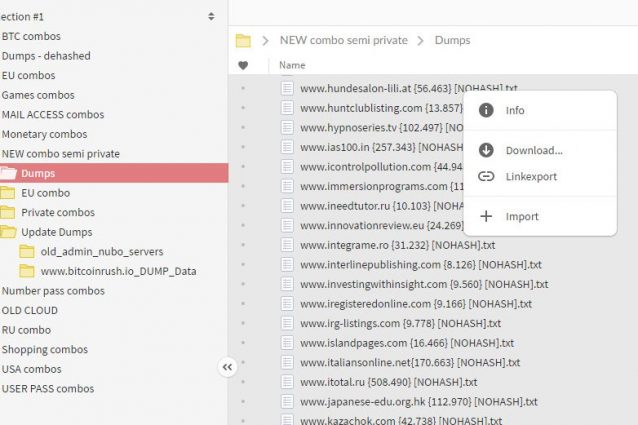Collapse sidebar with double-chevron button
The height and width of the screenshot is (425, 638).
pyautogui.click(x=227, y=367)
